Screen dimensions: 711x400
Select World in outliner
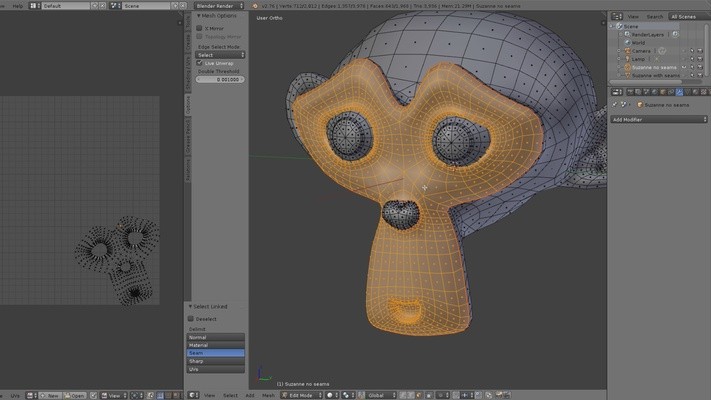[638, 43]
